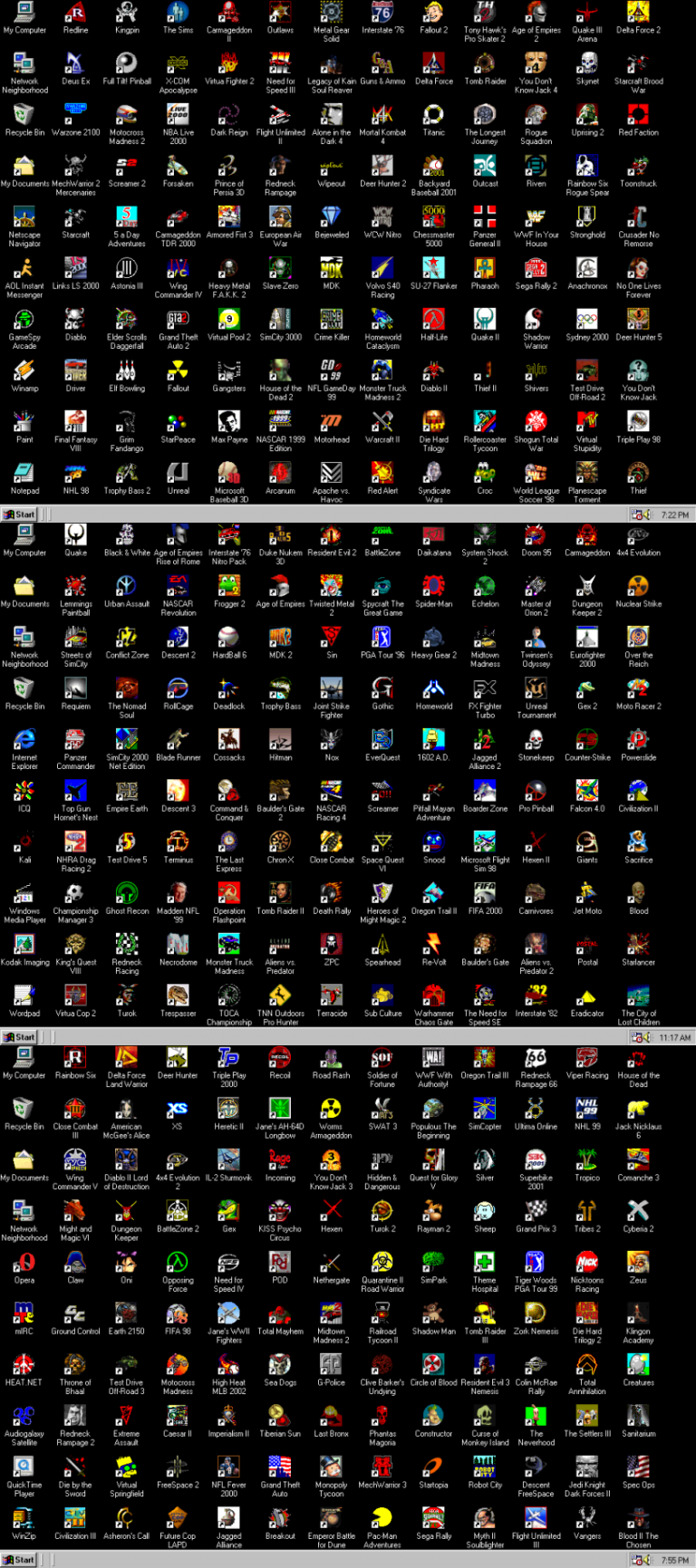Open the Tiberian Sun shortcut
Viewport: 696px width, 1568px height.
[x=281, y=1415]
